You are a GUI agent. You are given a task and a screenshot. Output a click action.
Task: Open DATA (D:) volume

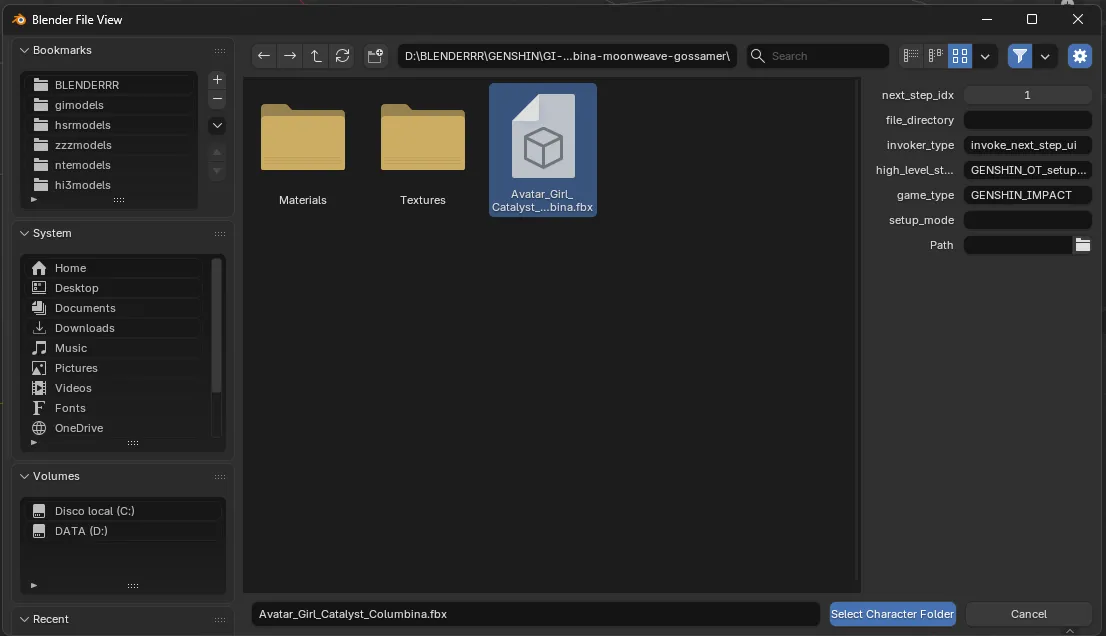[123, 531]
